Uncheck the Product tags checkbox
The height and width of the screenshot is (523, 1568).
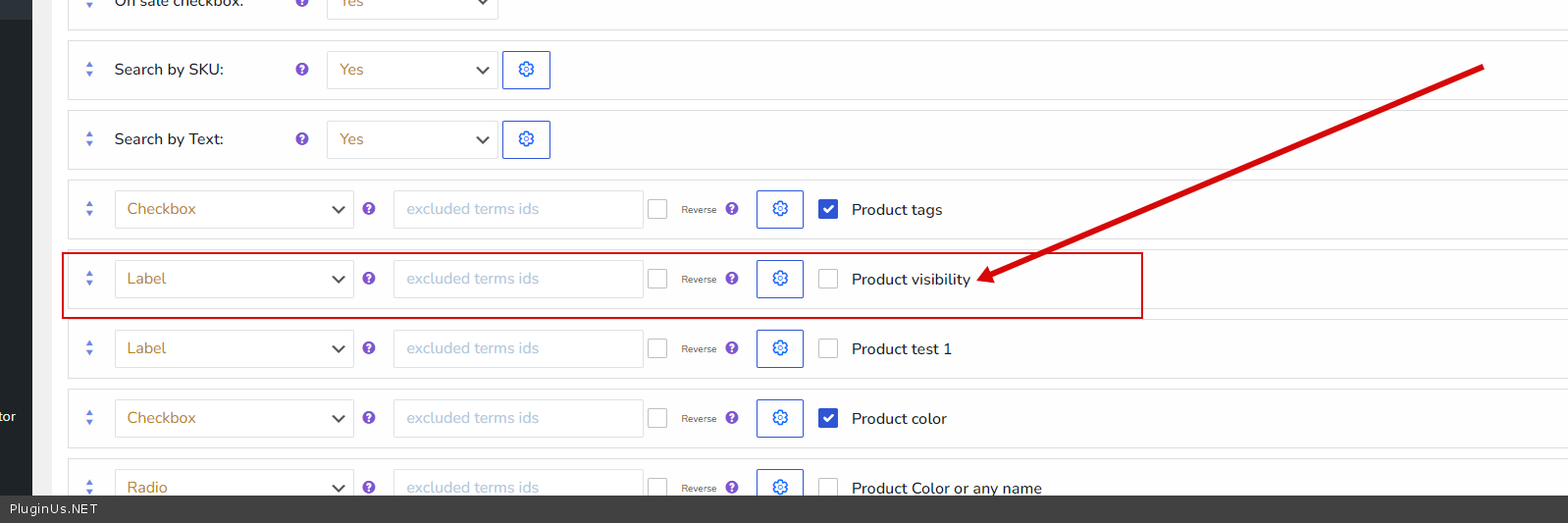tap(828, 209)
